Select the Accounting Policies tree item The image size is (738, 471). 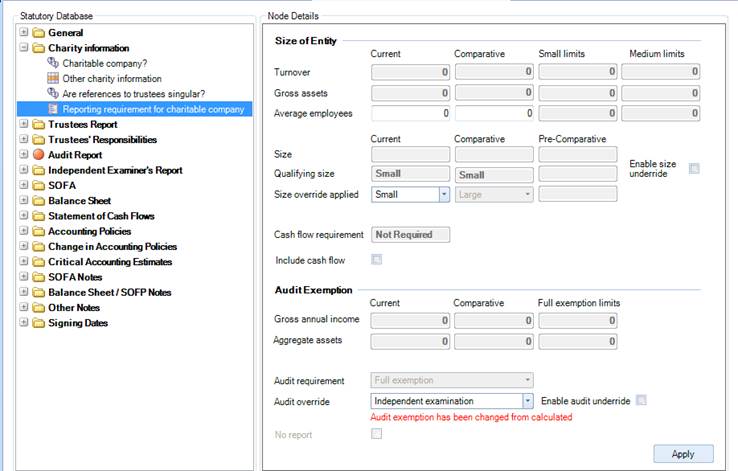(x=88, y=231)
